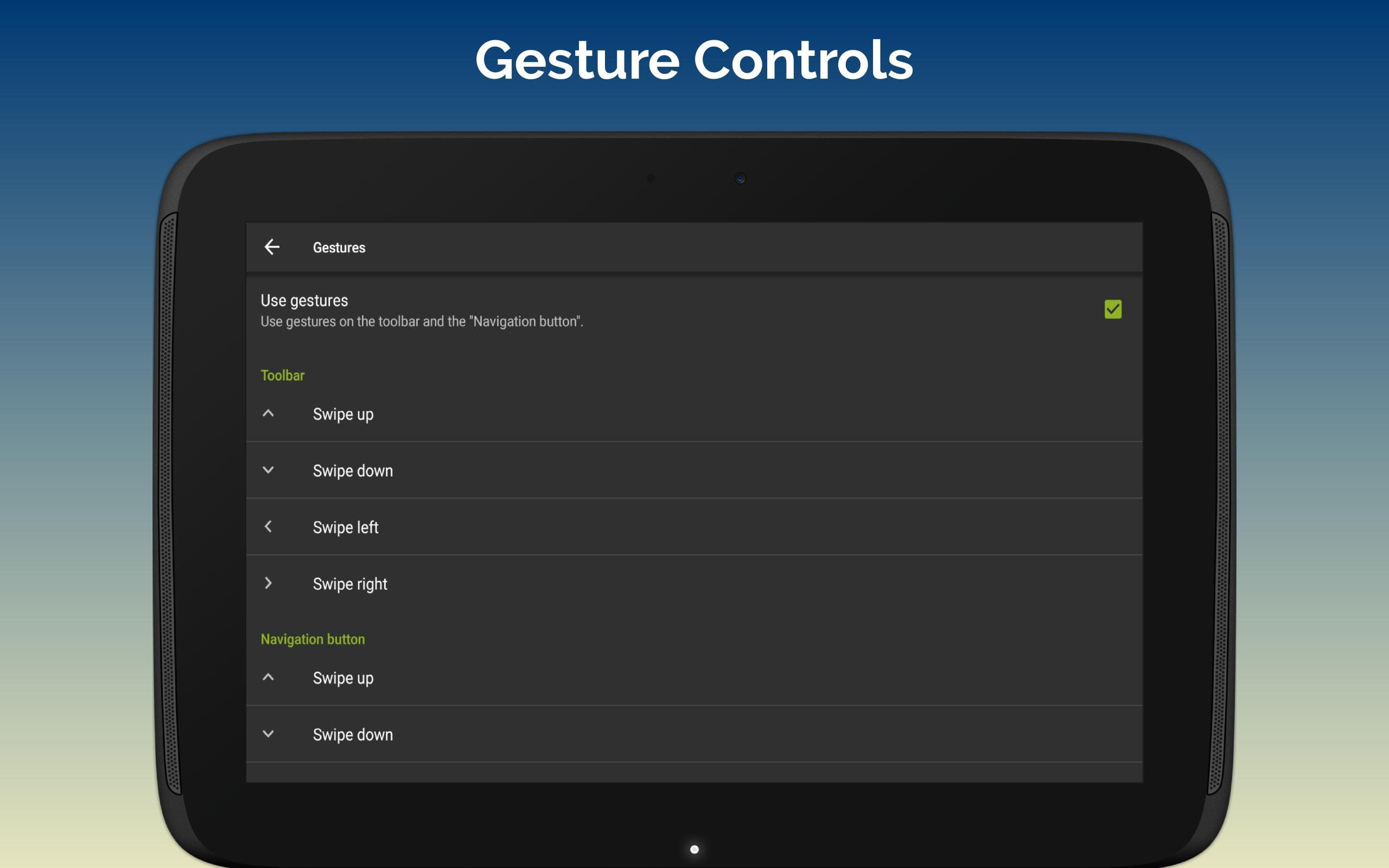Open Navigation button Swipe up option
The height and width of the screenshot is (868, 1389).
point(343,678)
